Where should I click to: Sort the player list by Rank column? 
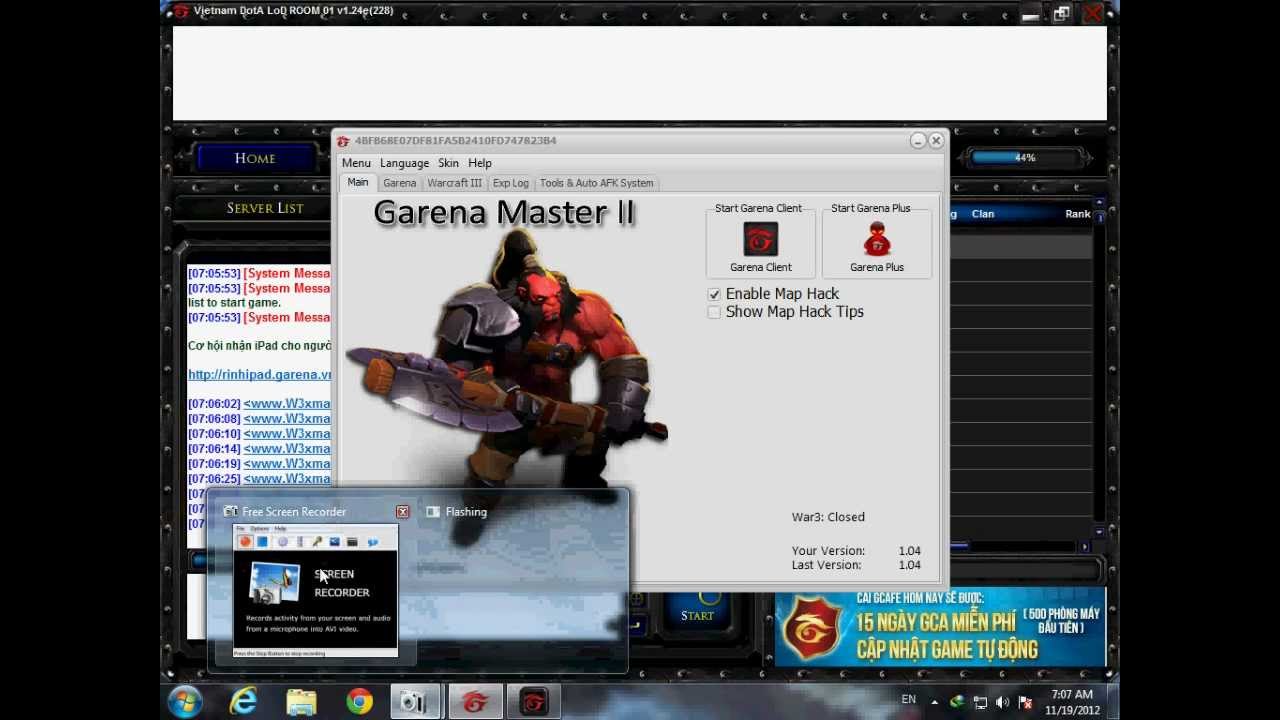coord(1077,214)
